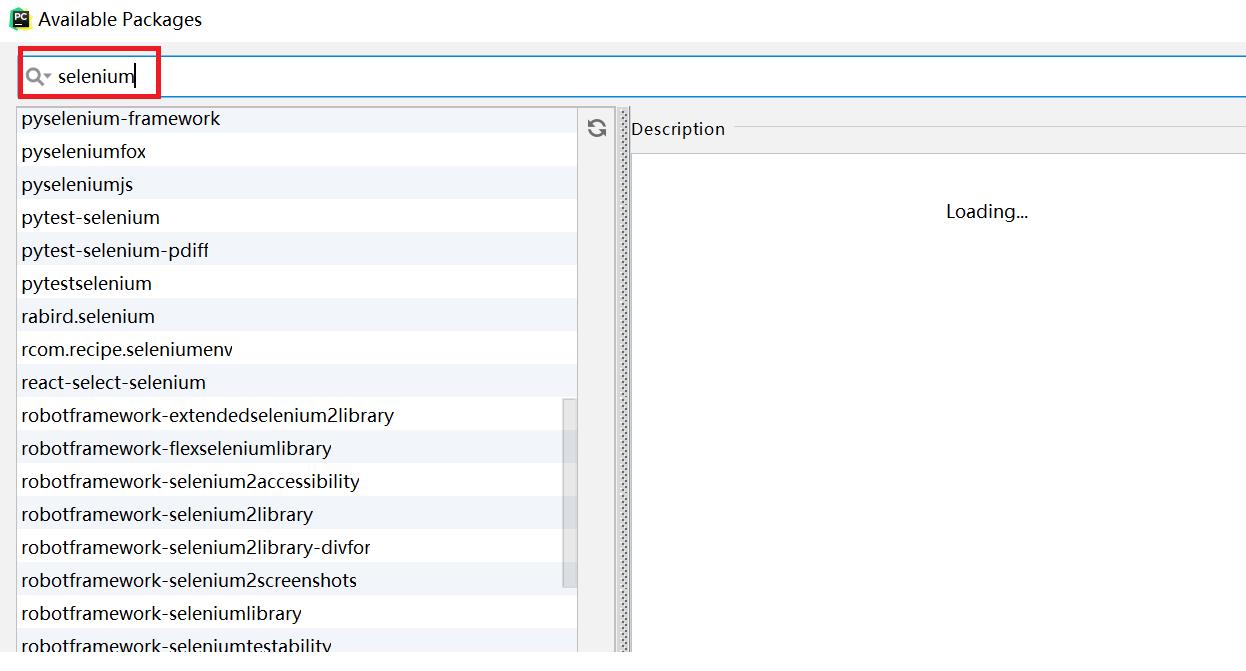Screen dimensions: 1246x671
Task: Pick robotframework-selenium2library package
Action: pos(167,515)
